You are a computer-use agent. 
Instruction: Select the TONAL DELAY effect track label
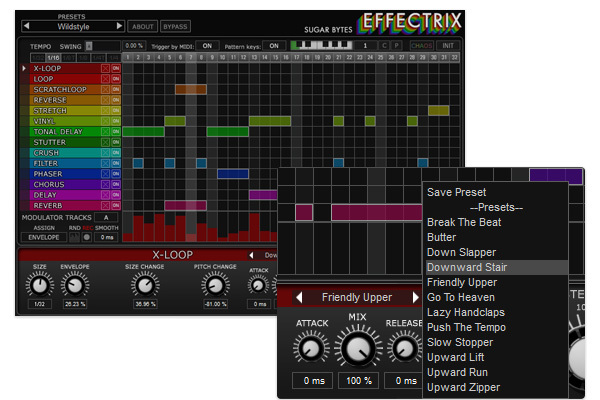(x=58, y=131)
